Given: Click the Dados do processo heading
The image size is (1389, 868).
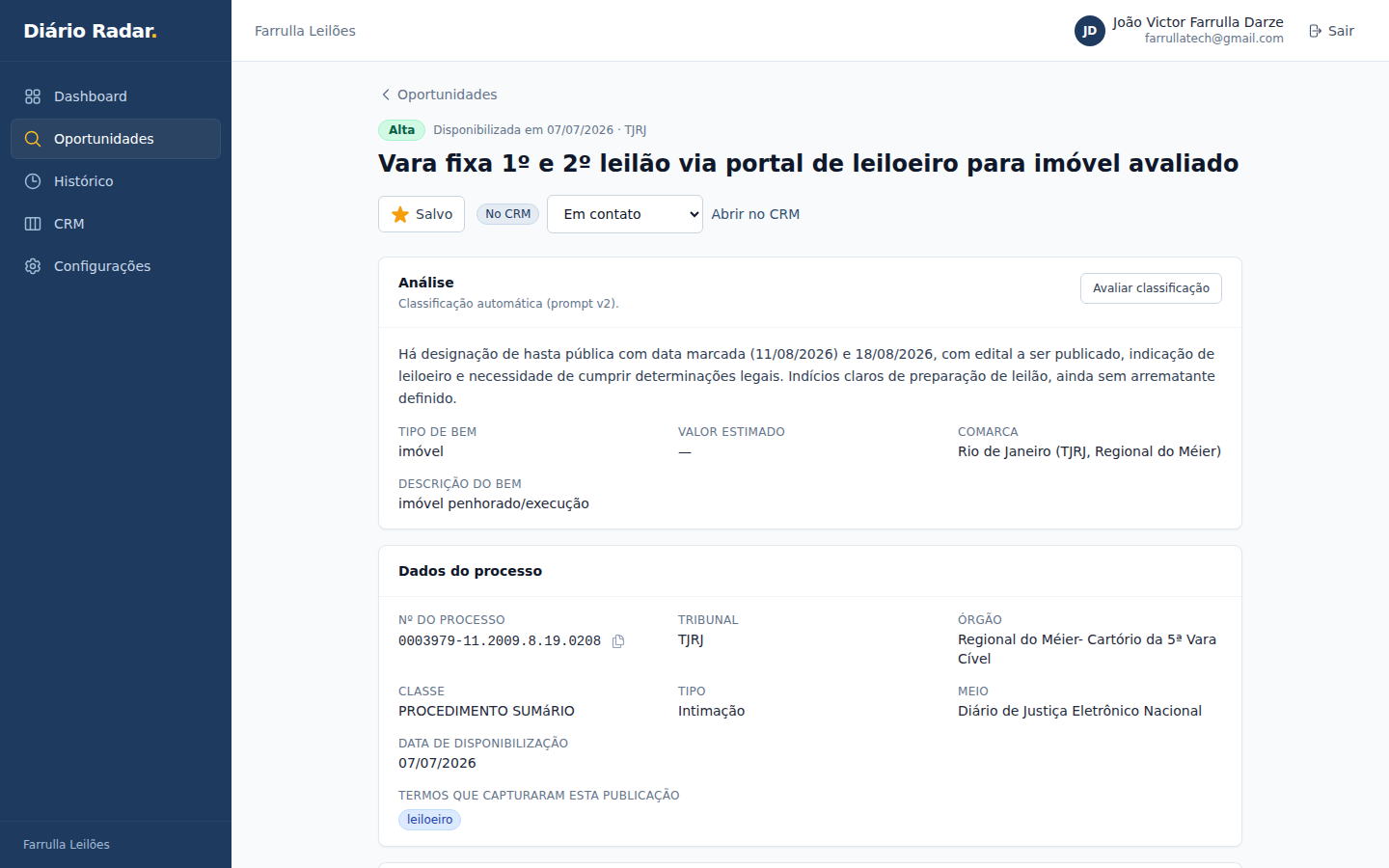Looking at the screenshot, I should pyautogui.click(x=470, y=571).
